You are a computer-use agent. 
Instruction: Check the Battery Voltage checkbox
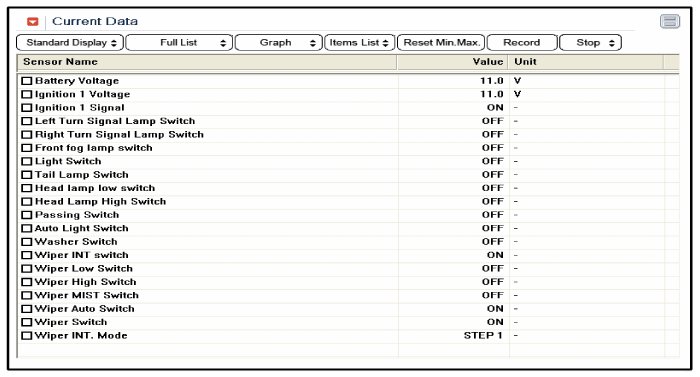27,81
